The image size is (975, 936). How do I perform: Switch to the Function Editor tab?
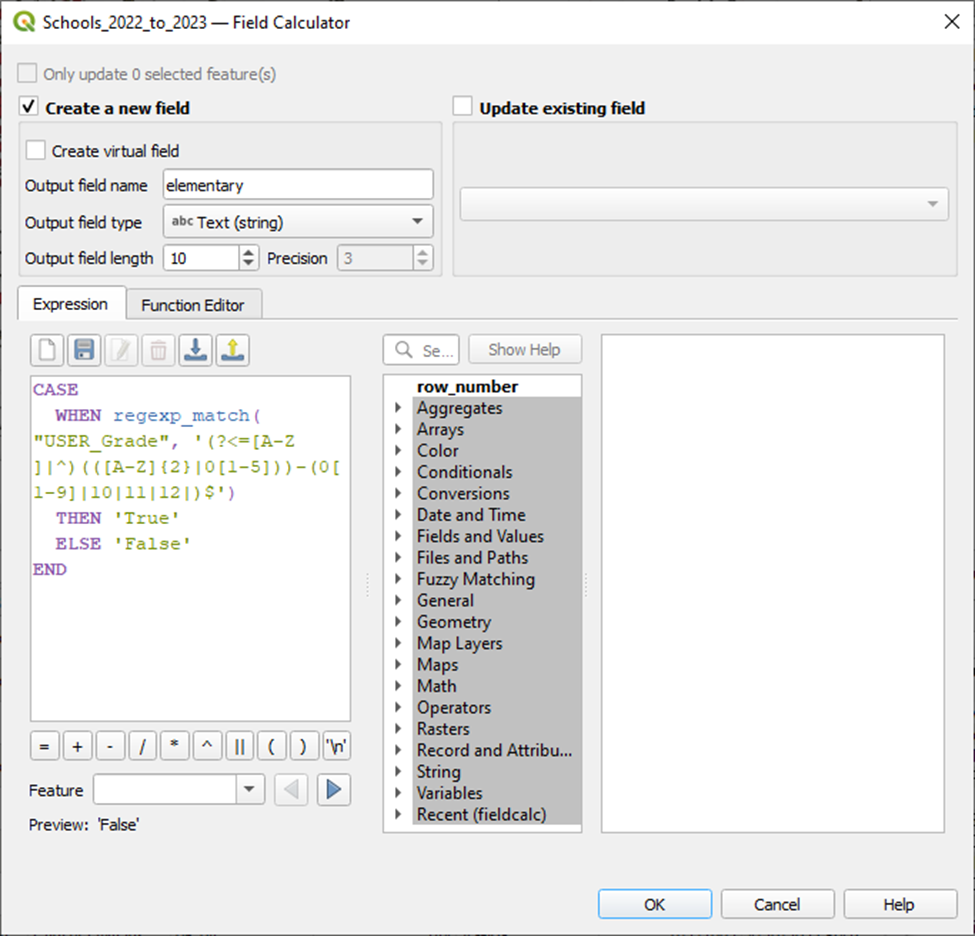pos(193,305)
